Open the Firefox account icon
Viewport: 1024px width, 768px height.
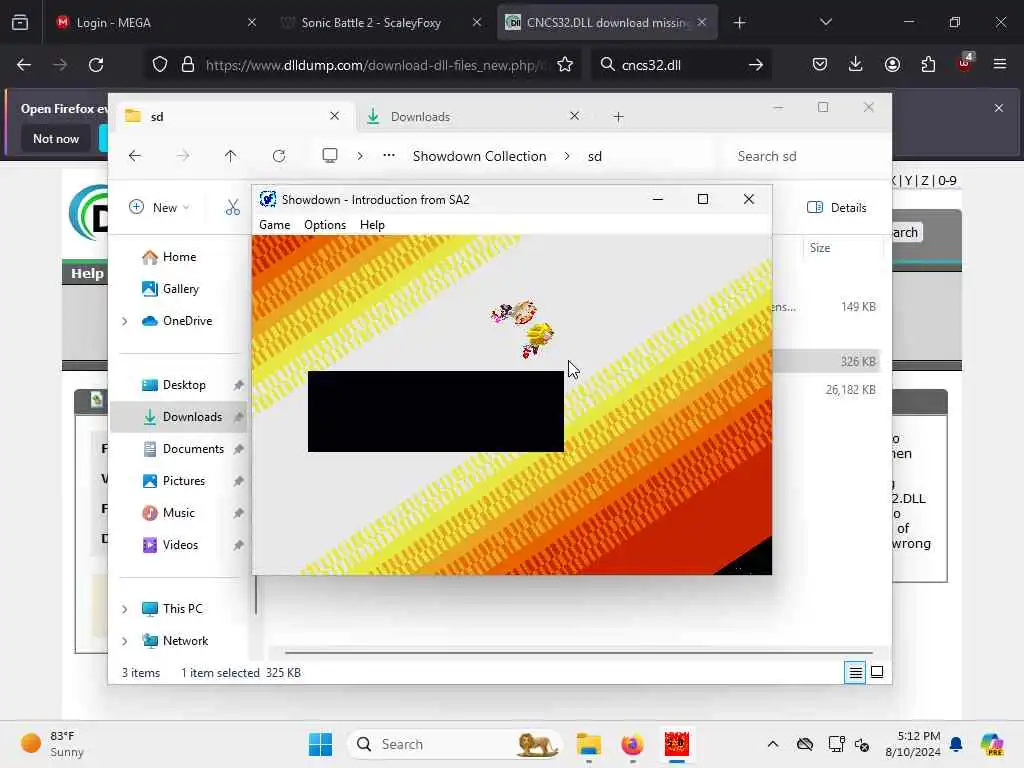[892, 65]
